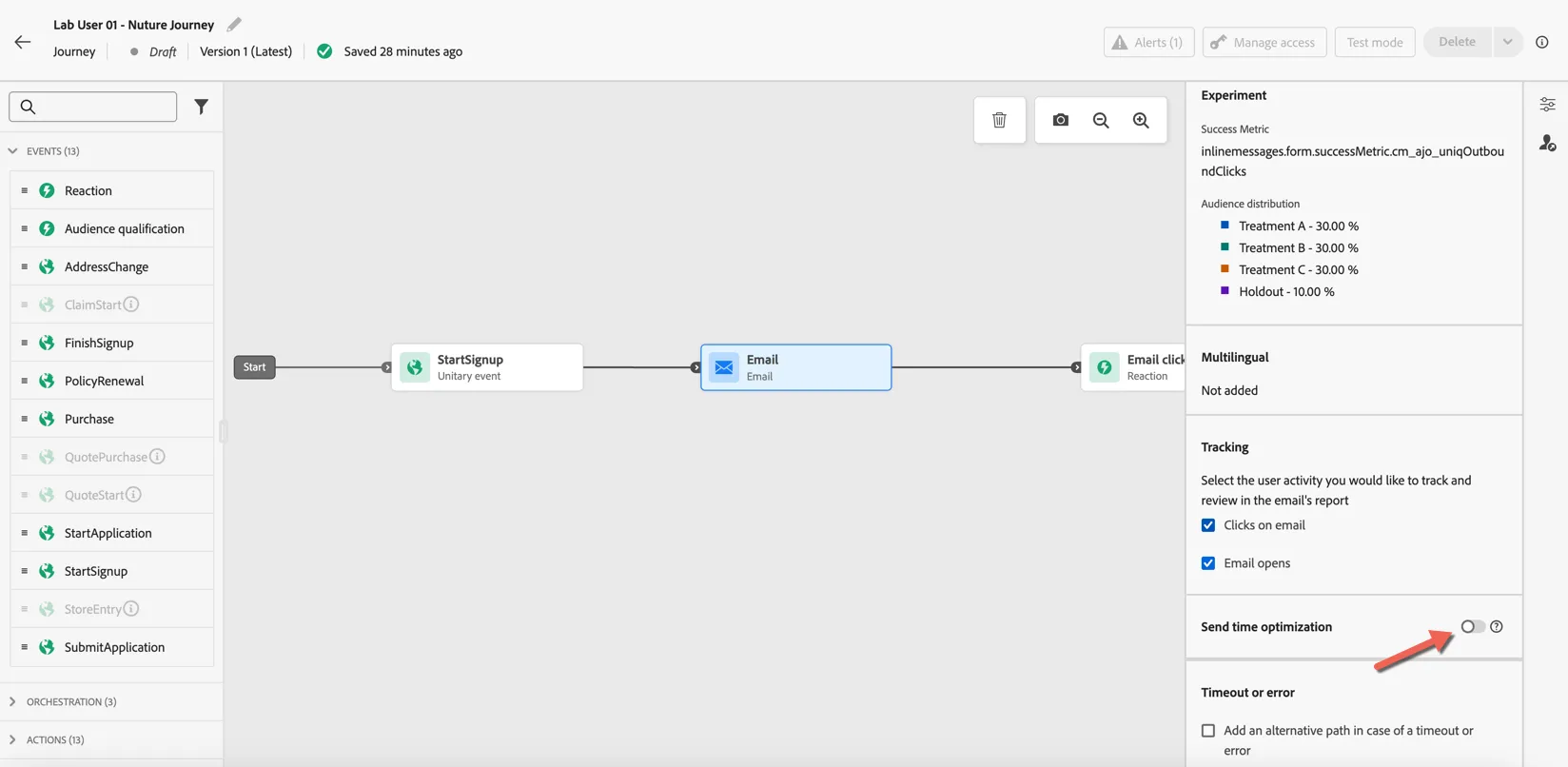Enable Send time optimization toggle
Image resolution: width=1568 pixels, height=767 pixels.
click(1473, 626)
